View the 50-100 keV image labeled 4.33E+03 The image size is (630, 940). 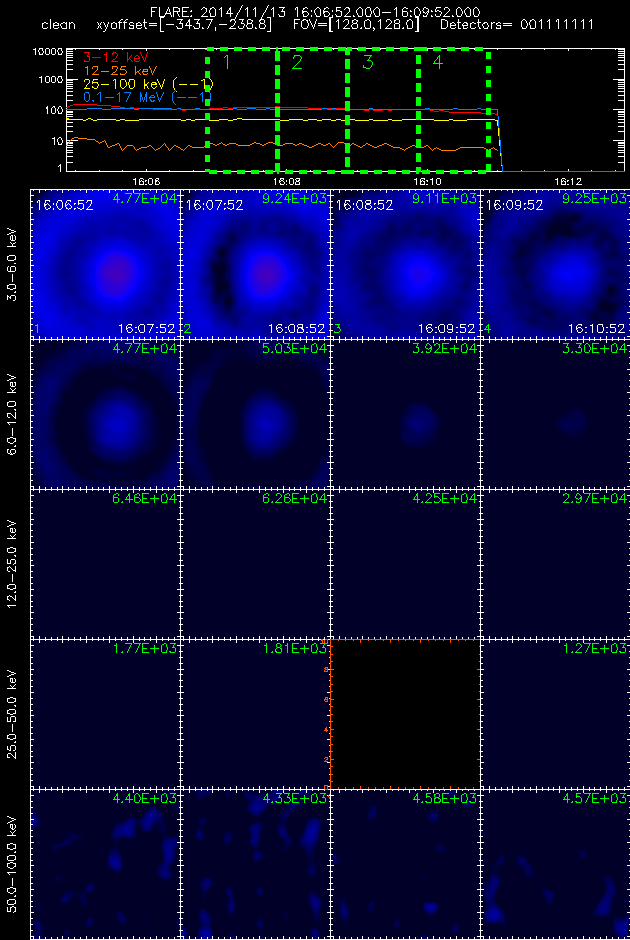point(255,864)
